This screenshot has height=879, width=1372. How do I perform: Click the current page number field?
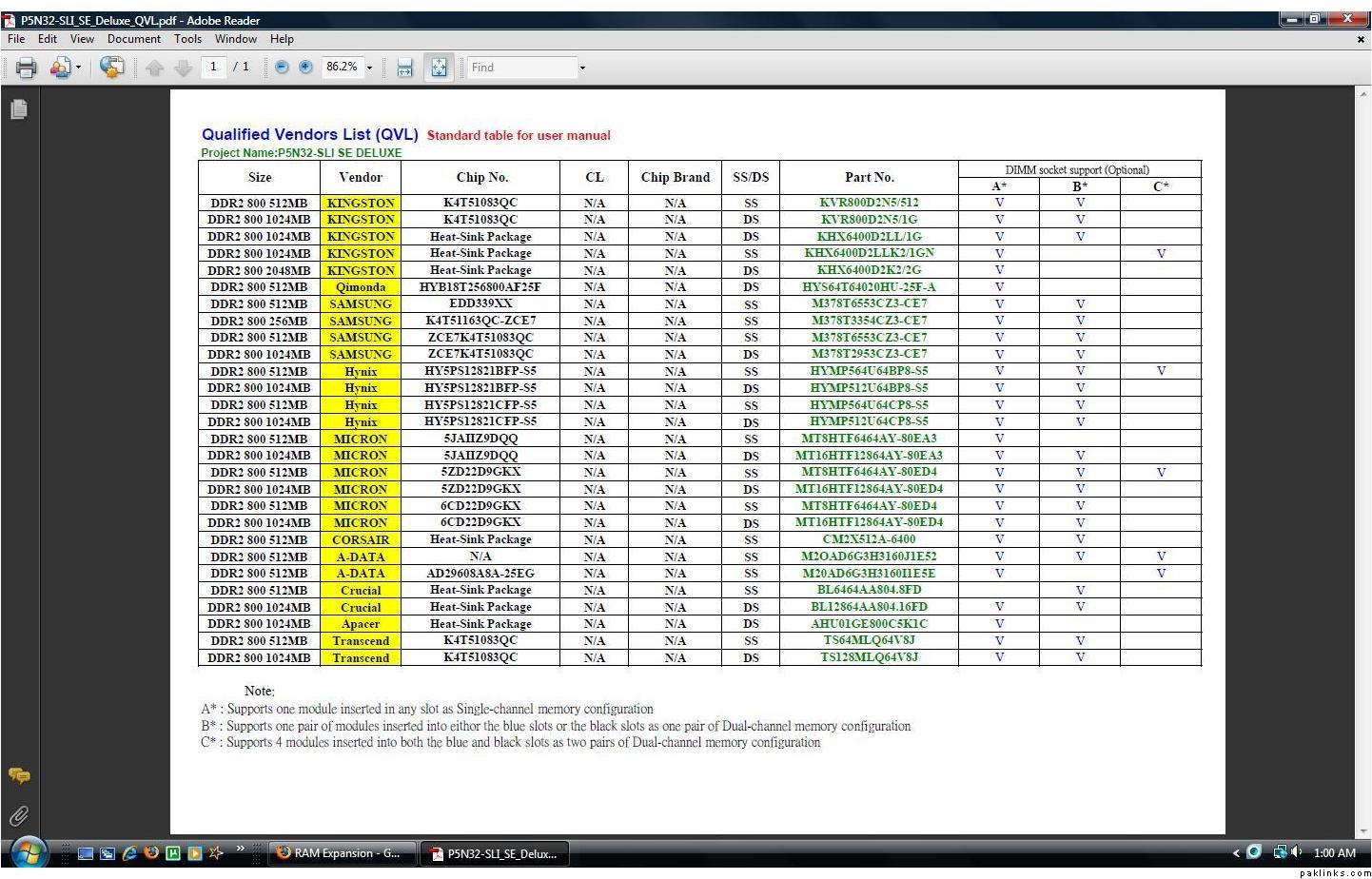pyautogui.click(x=213, y=67)
